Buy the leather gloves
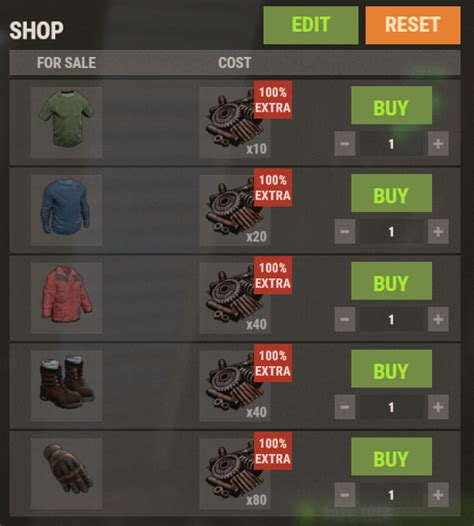The width and height of the screenshot is (474, 526). [391, 457]
